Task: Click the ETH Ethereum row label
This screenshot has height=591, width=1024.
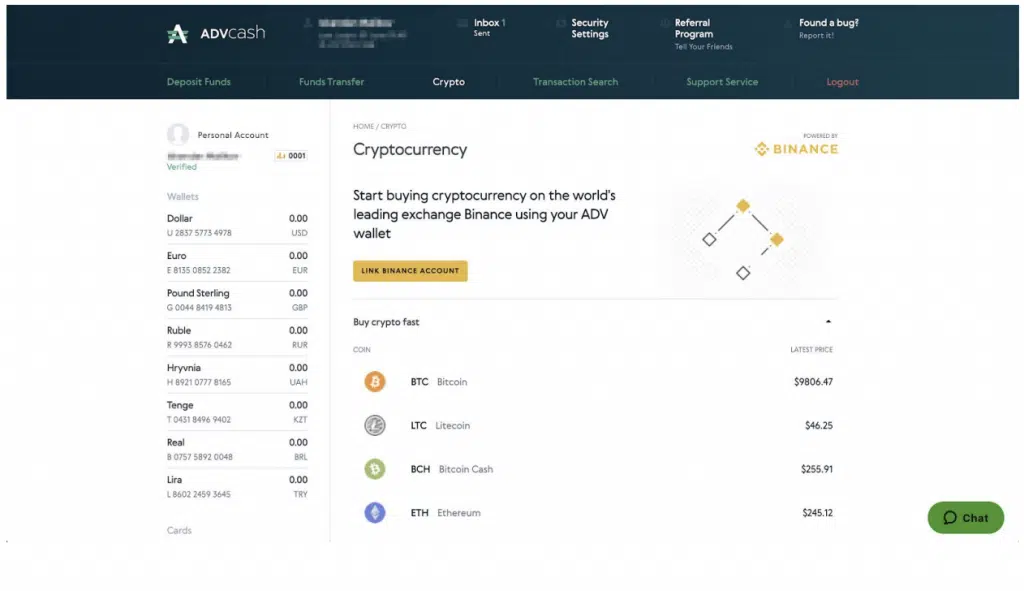Action: 445,513
